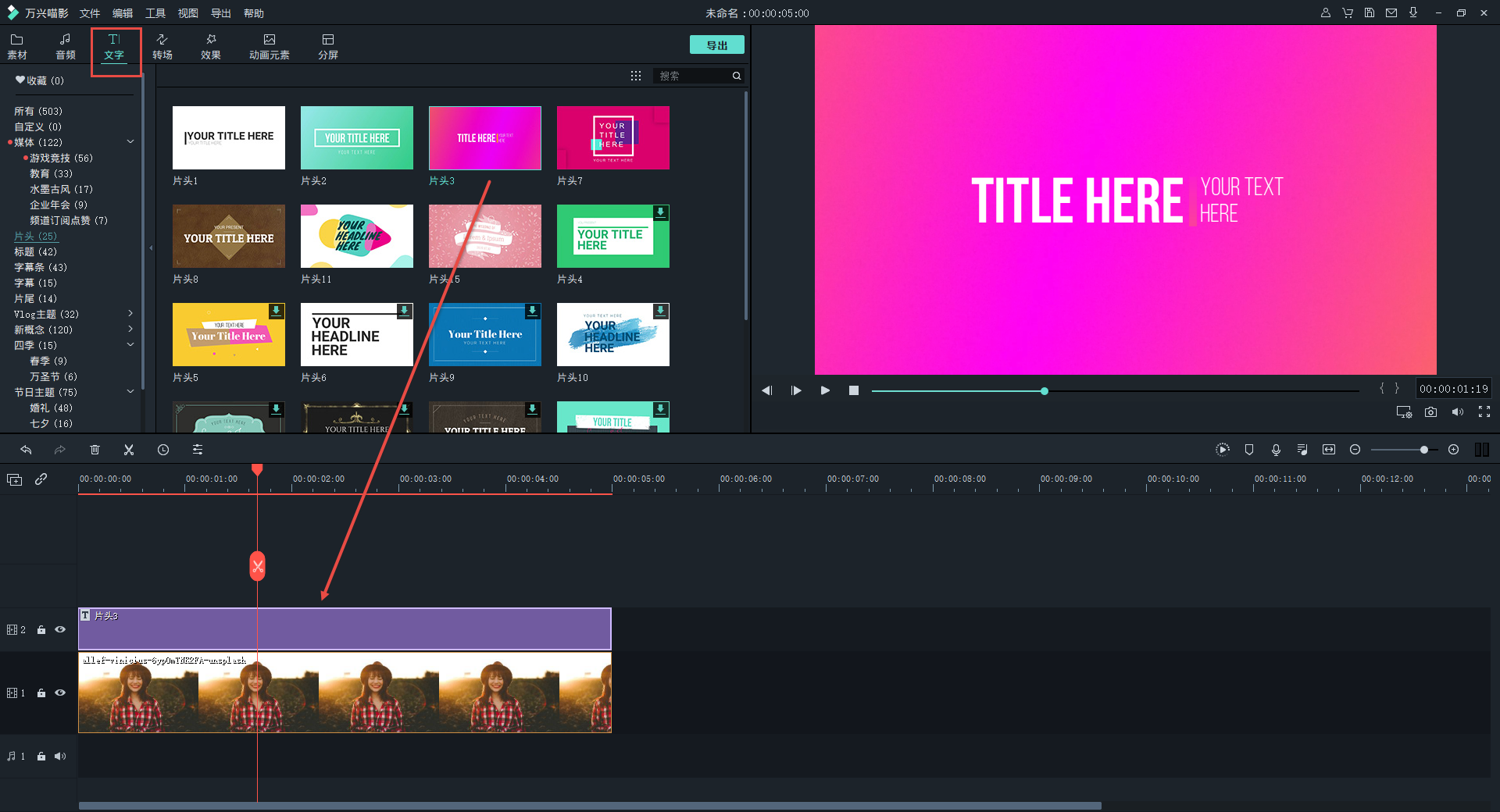This screenshot has height=812, width=1500.
Task: Mute audio track 1 speaker icon
Action: 60,756
